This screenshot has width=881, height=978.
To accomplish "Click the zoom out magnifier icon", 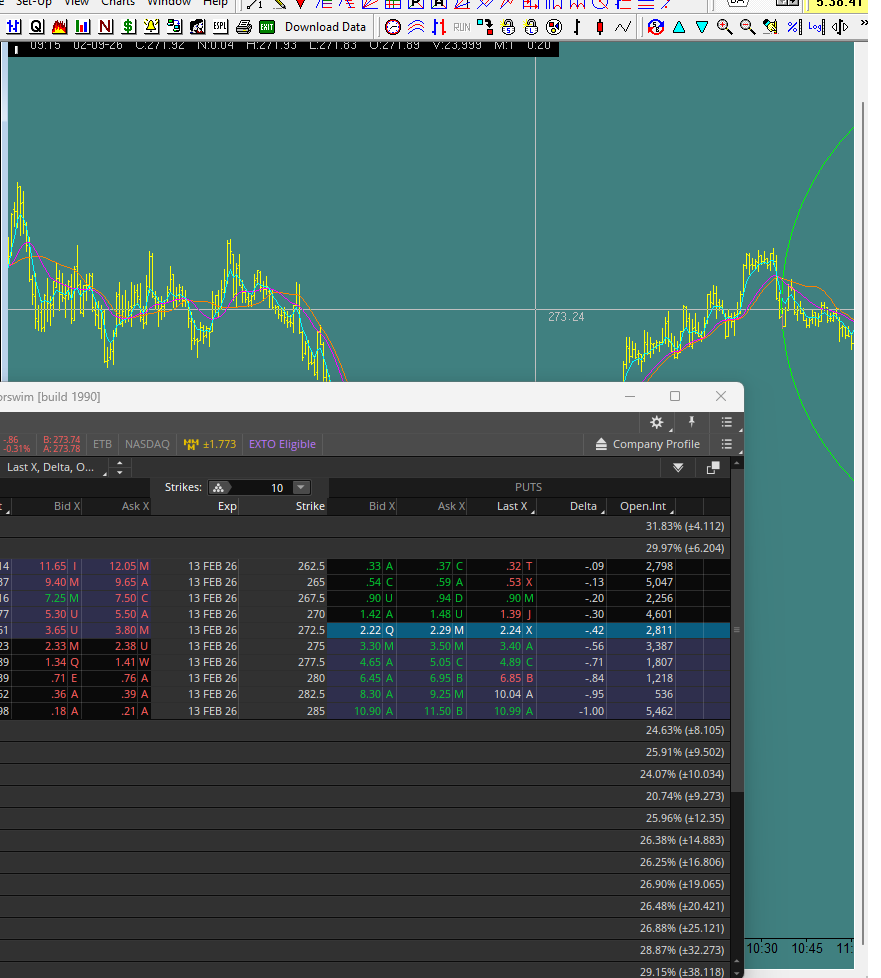I will [747, 27].
